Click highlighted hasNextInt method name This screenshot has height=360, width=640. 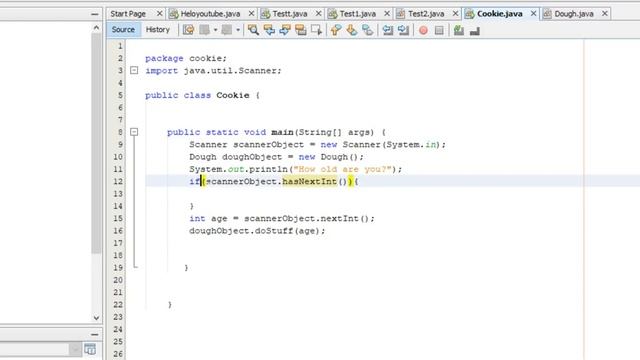[309, 181]
